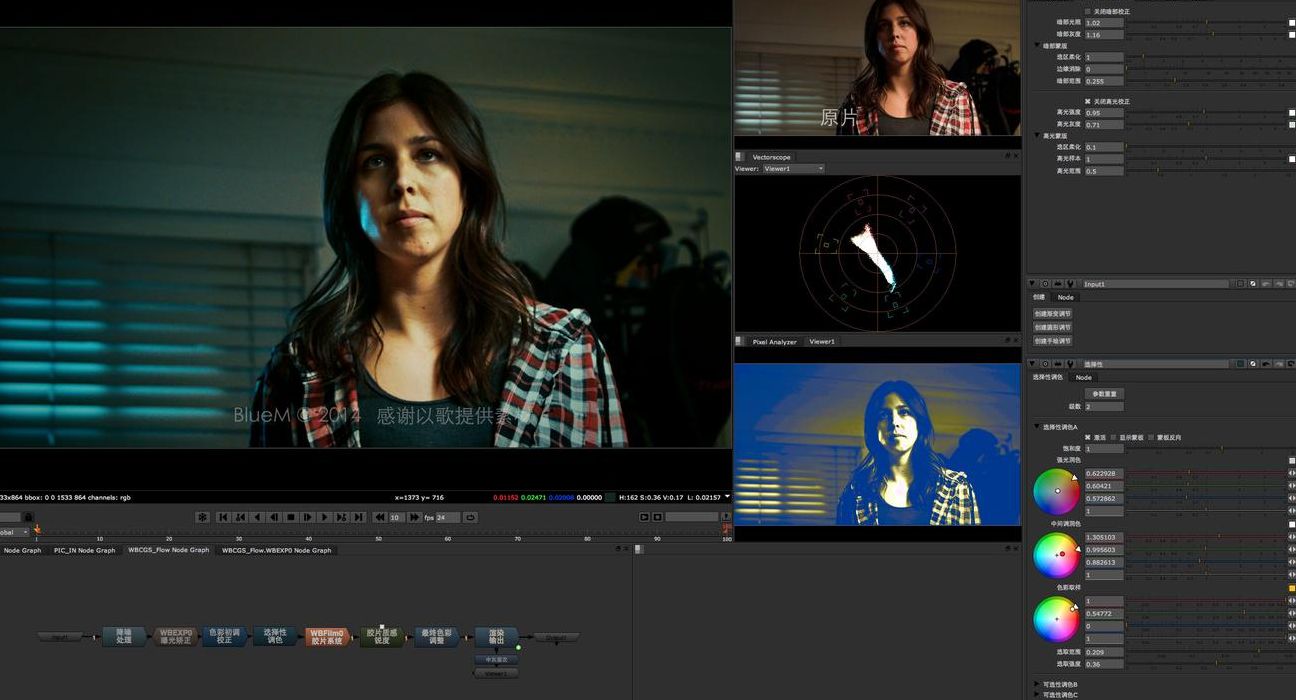Select the Vectorscope tab
Image resolution: width=1296 pixels, height=700 pixels.
[771, 157]
